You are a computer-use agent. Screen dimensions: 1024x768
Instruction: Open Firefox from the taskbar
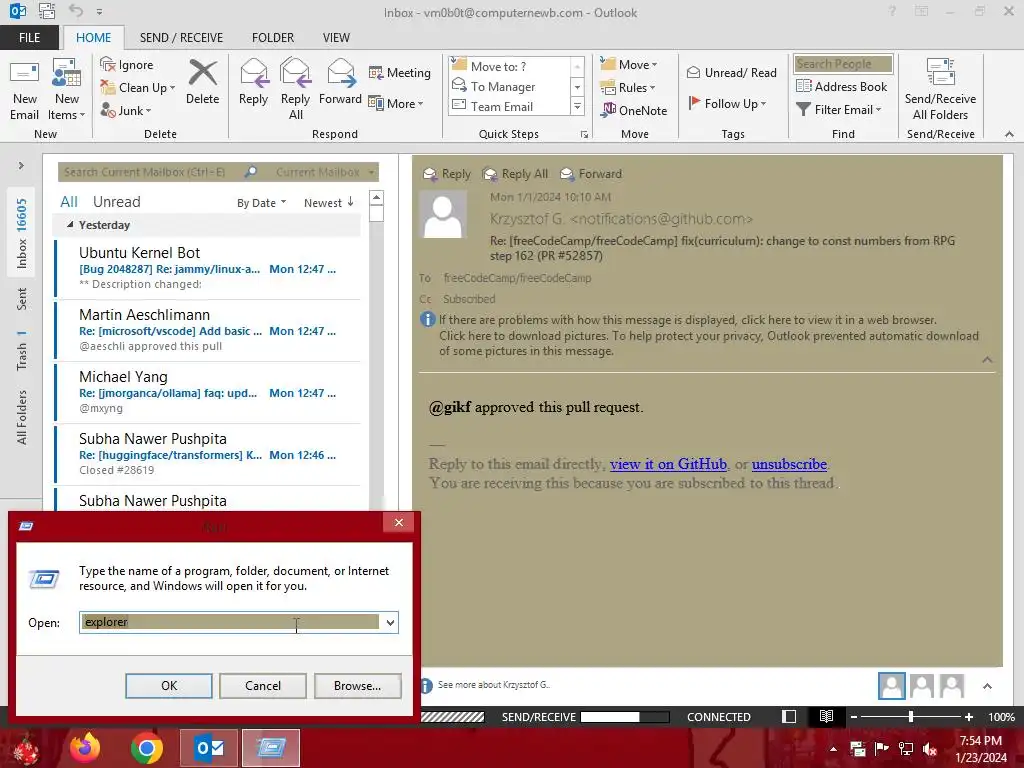pyautogui.click(x=85, y=748)
